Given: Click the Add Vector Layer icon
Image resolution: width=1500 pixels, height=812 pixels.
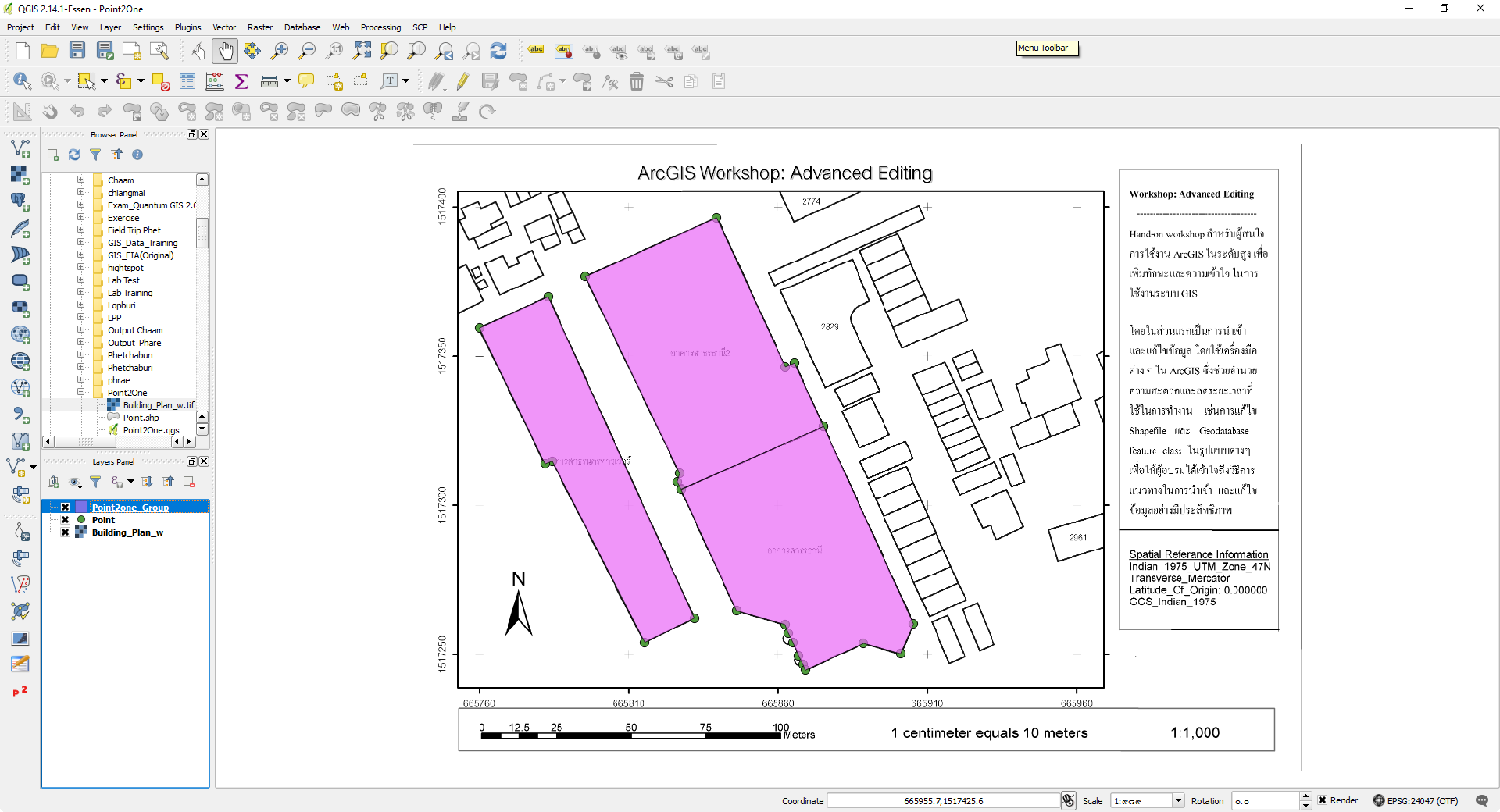Looking at the screenshot, I should [x=20, y=148].
